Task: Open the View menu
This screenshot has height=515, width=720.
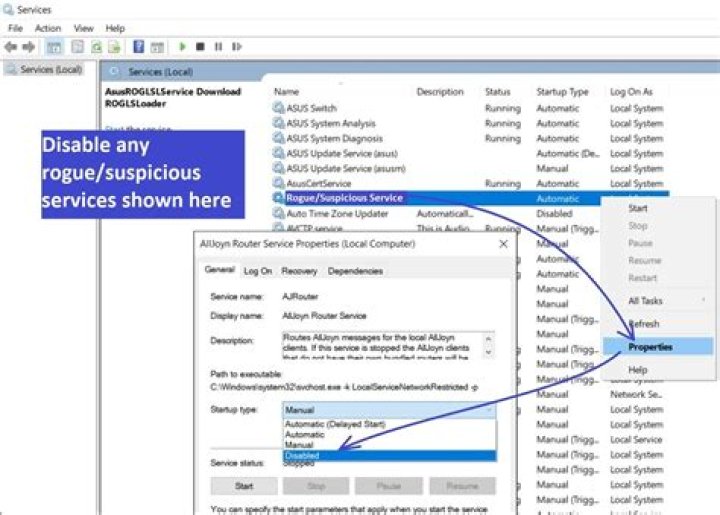Action: click(x=84, y=28)
